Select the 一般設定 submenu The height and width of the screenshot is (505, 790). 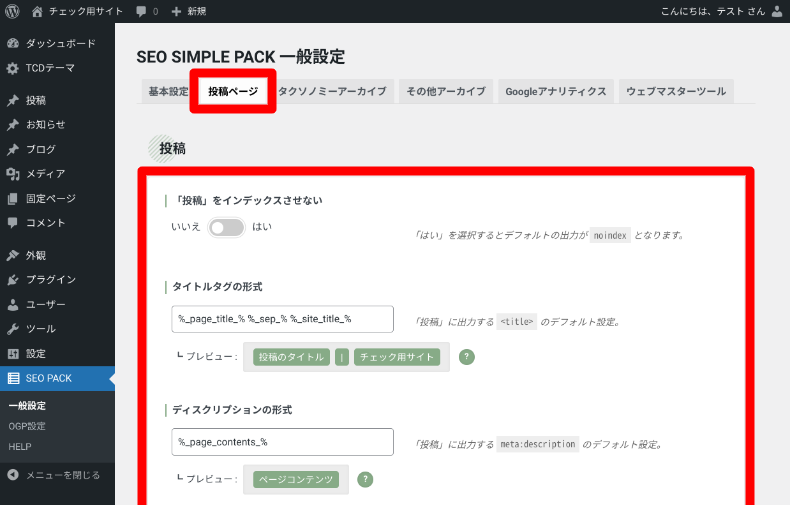(27, 406)
